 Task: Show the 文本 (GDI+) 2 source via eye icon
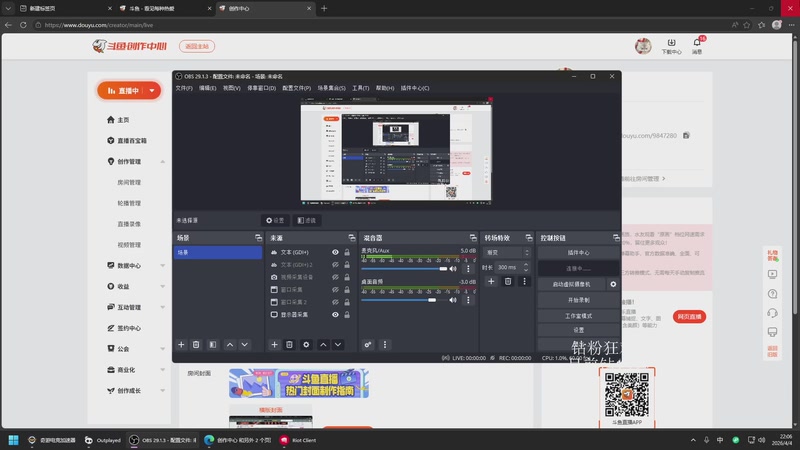[335, 265]
